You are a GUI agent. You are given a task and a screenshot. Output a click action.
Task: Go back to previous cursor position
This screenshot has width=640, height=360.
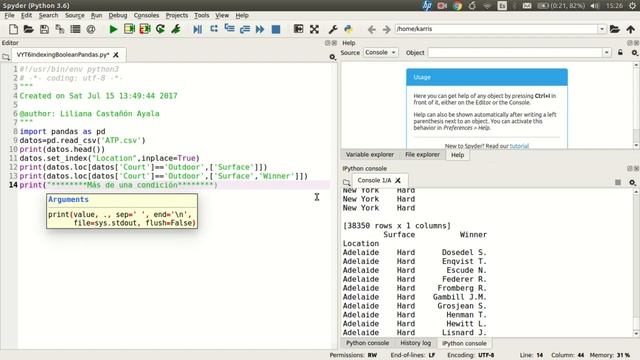coord(371,29)
